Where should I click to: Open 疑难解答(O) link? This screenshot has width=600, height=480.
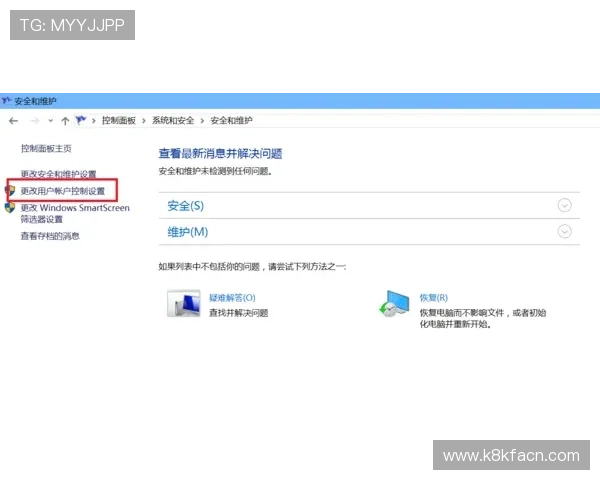pos(232,298)
